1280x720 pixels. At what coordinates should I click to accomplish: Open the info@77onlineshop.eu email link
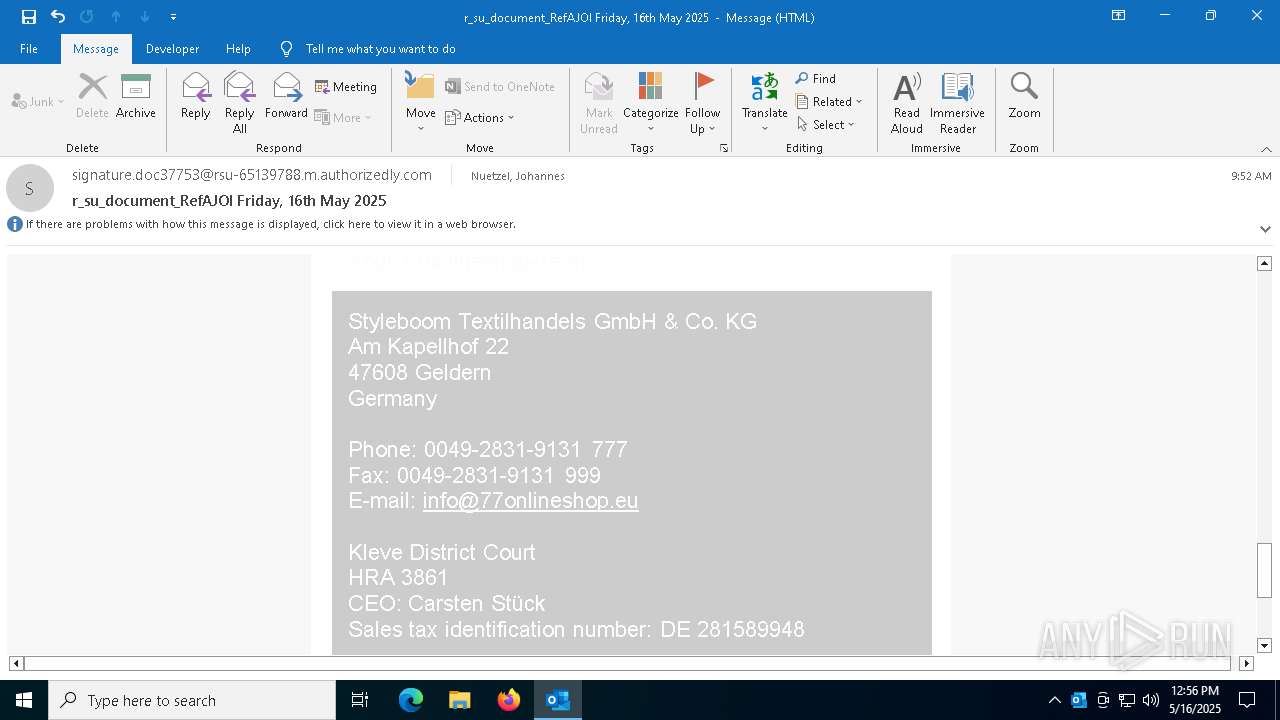click(x=530, y=500)
